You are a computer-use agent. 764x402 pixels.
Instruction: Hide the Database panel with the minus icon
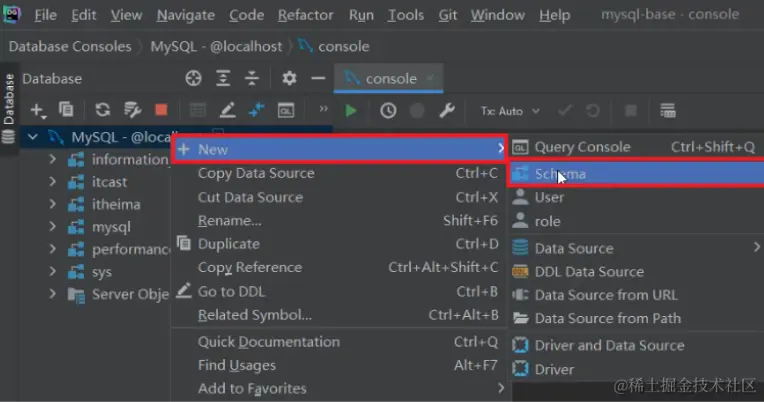pyautogui.click(x=318, y=78)
